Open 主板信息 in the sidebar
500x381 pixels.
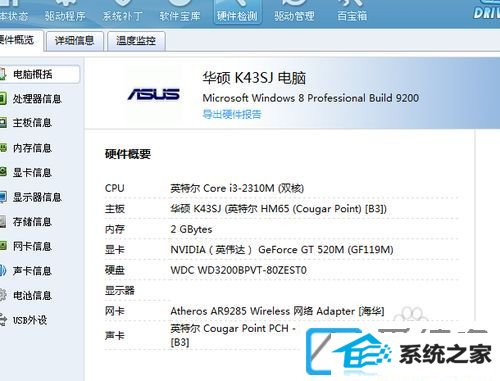[32, 123]
